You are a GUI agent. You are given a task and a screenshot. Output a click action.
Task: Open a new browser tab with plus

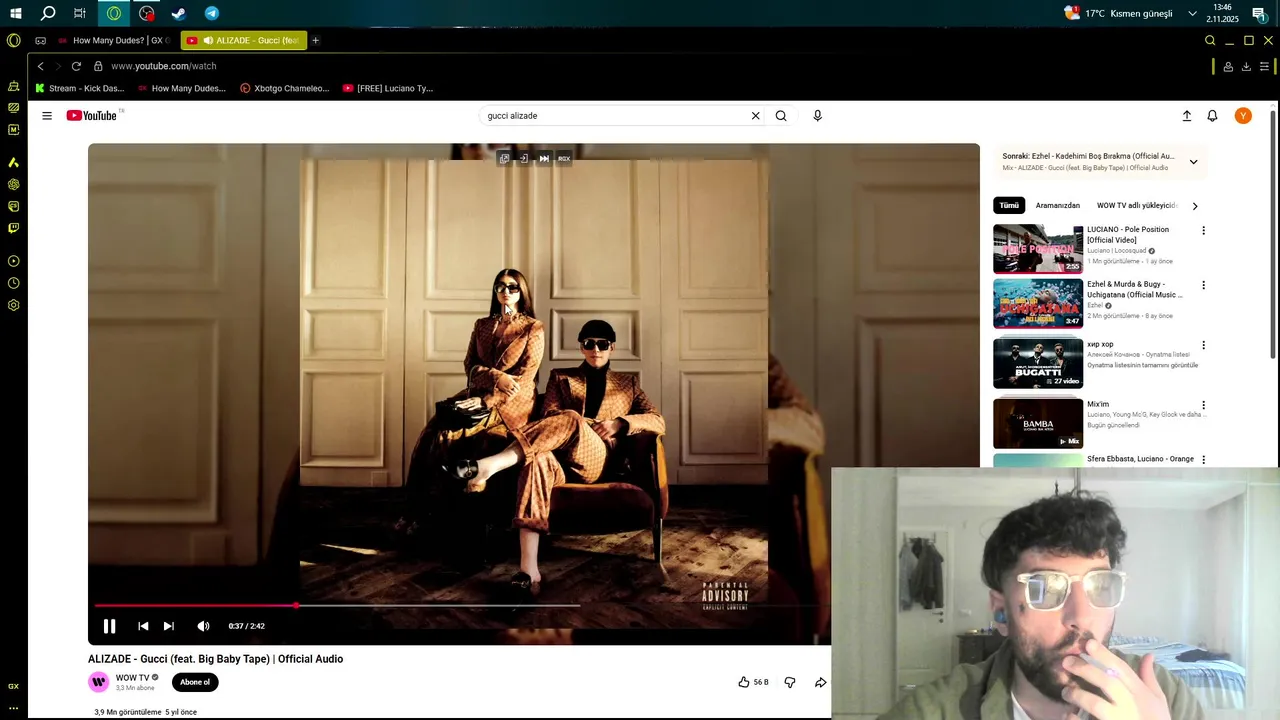pos(315,41)
